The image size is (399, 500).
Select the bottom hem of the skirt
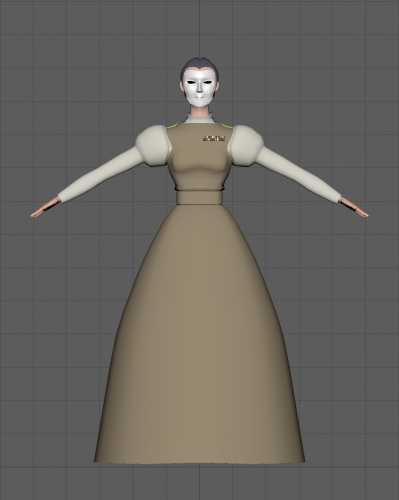pyautogui.click(x=199, y=462)
